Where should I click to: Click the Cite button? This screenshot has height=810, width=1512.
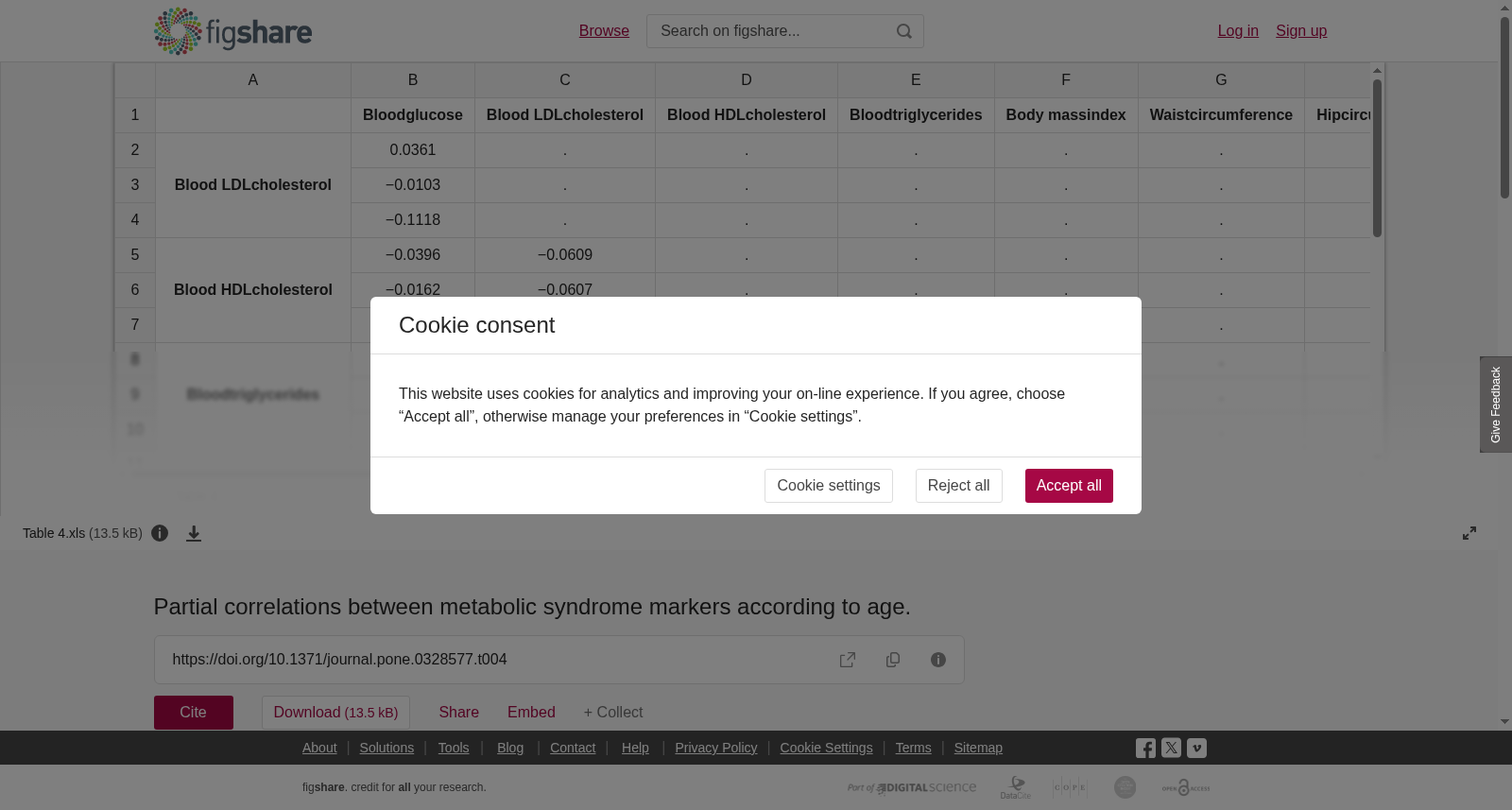coord(194,713)
